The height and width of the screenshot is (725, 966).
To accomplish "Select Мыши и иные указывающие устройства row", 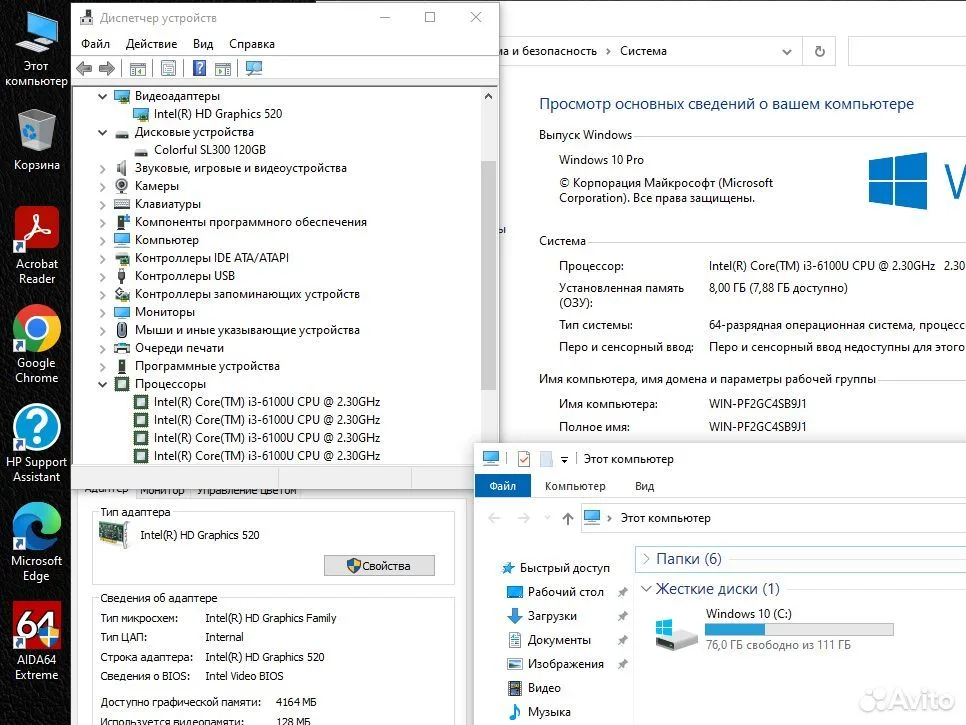I will [x=247, y=330].
